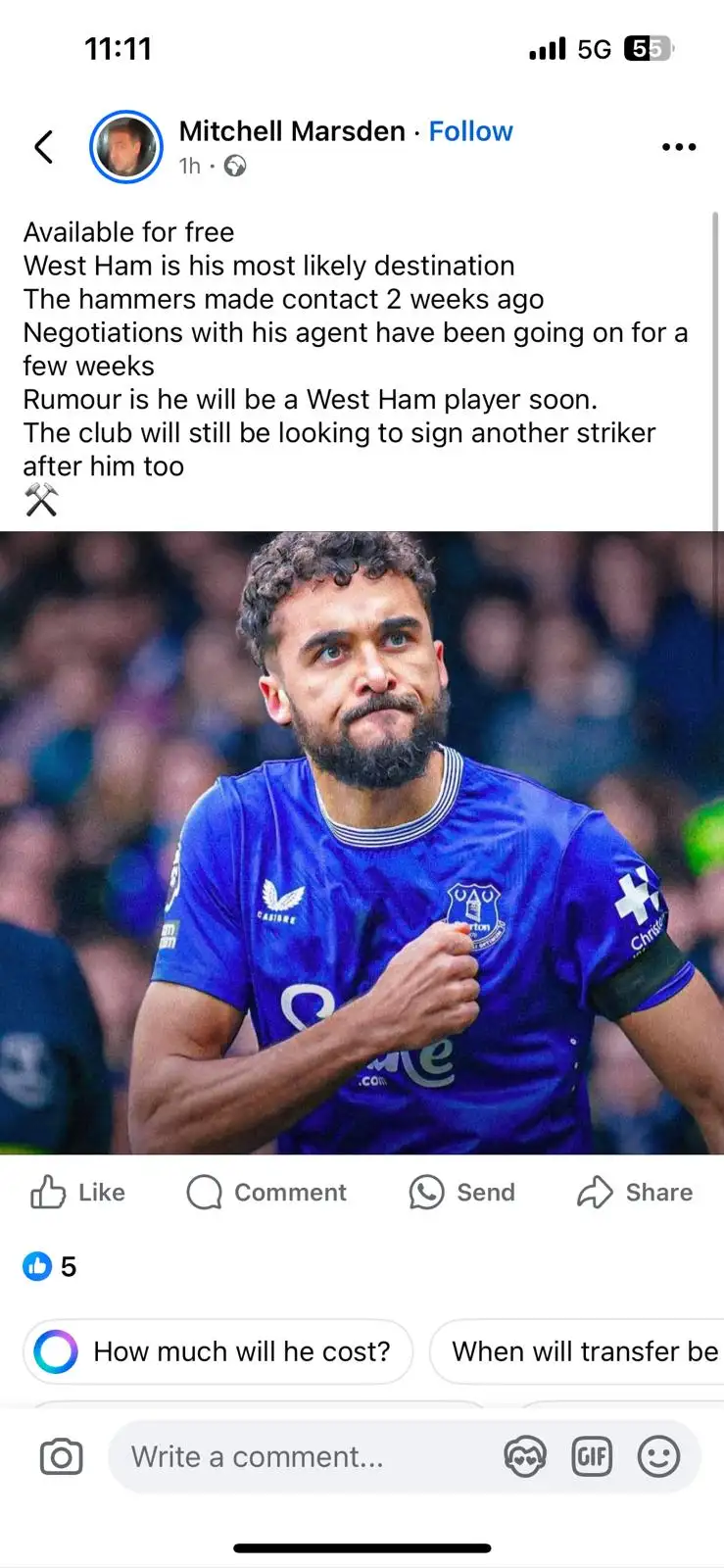Click Mitchell Marsden author name
The height and width of the screenshot is (1568, 724).
point(292,131)
